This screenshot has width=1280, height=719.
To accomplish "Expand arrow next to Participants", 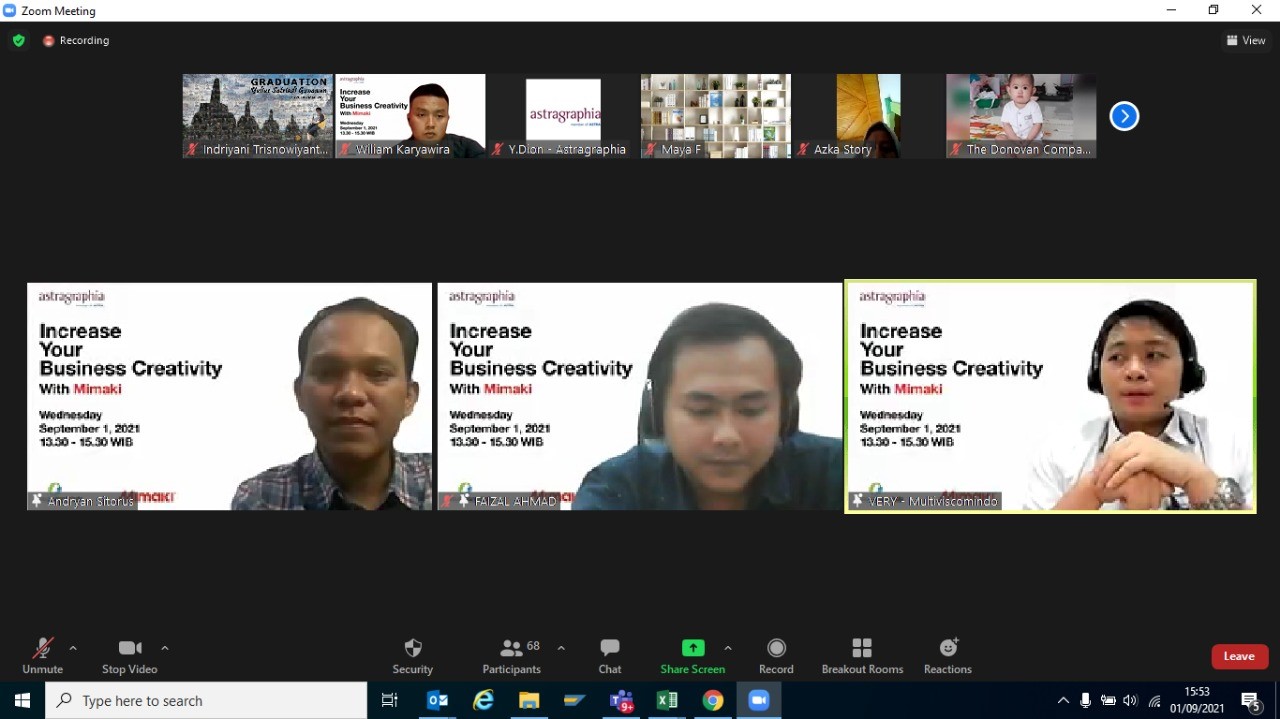I will tap(561, 648).
